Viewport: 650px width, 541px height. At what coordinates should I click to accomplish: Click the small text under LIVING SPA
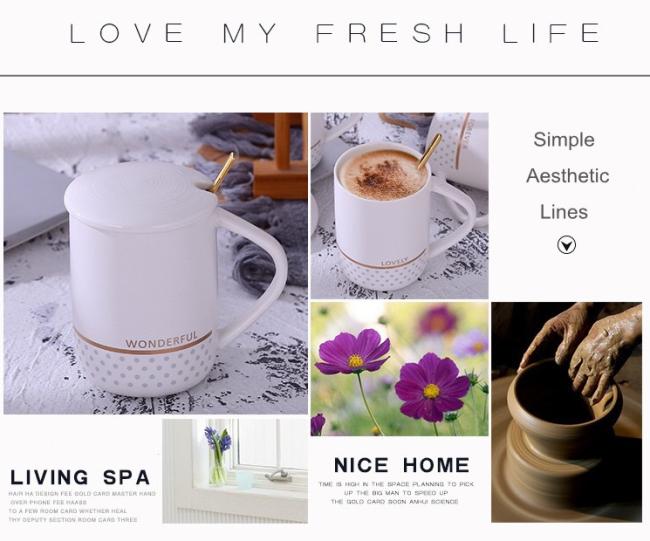tap(82, 507)
